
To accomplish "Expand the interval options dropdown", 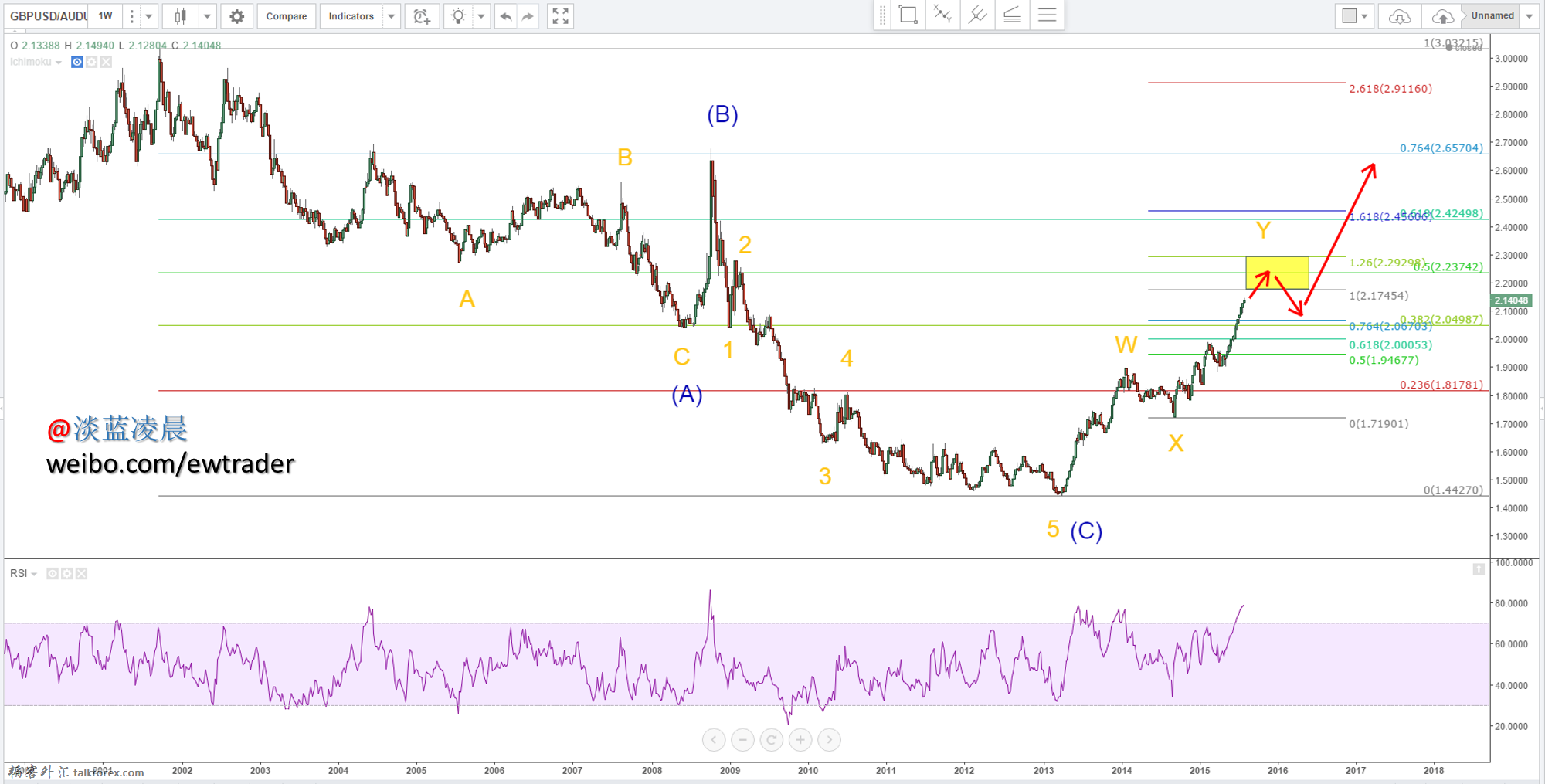I will 148,16.
